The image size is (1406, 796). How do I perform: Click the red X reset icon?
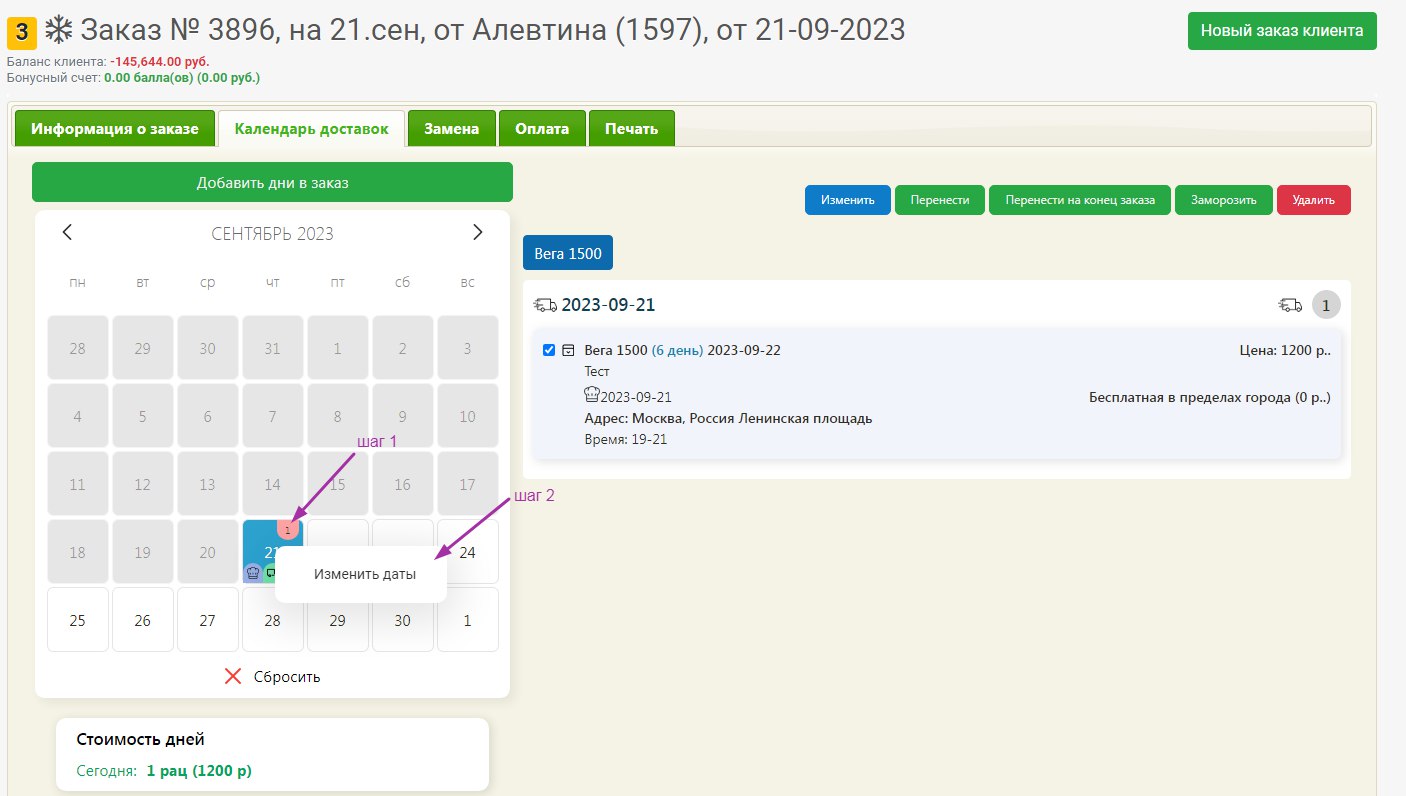(233, 676)
